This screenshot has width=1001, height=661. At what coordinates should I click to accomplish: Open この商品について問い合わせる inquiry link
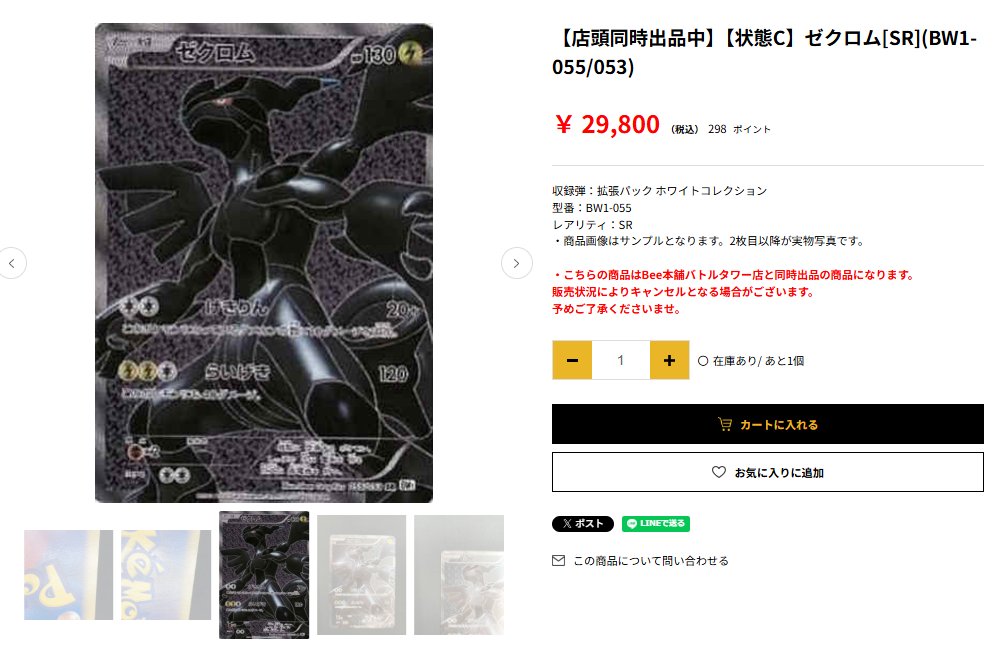click(x=651, y=561)
